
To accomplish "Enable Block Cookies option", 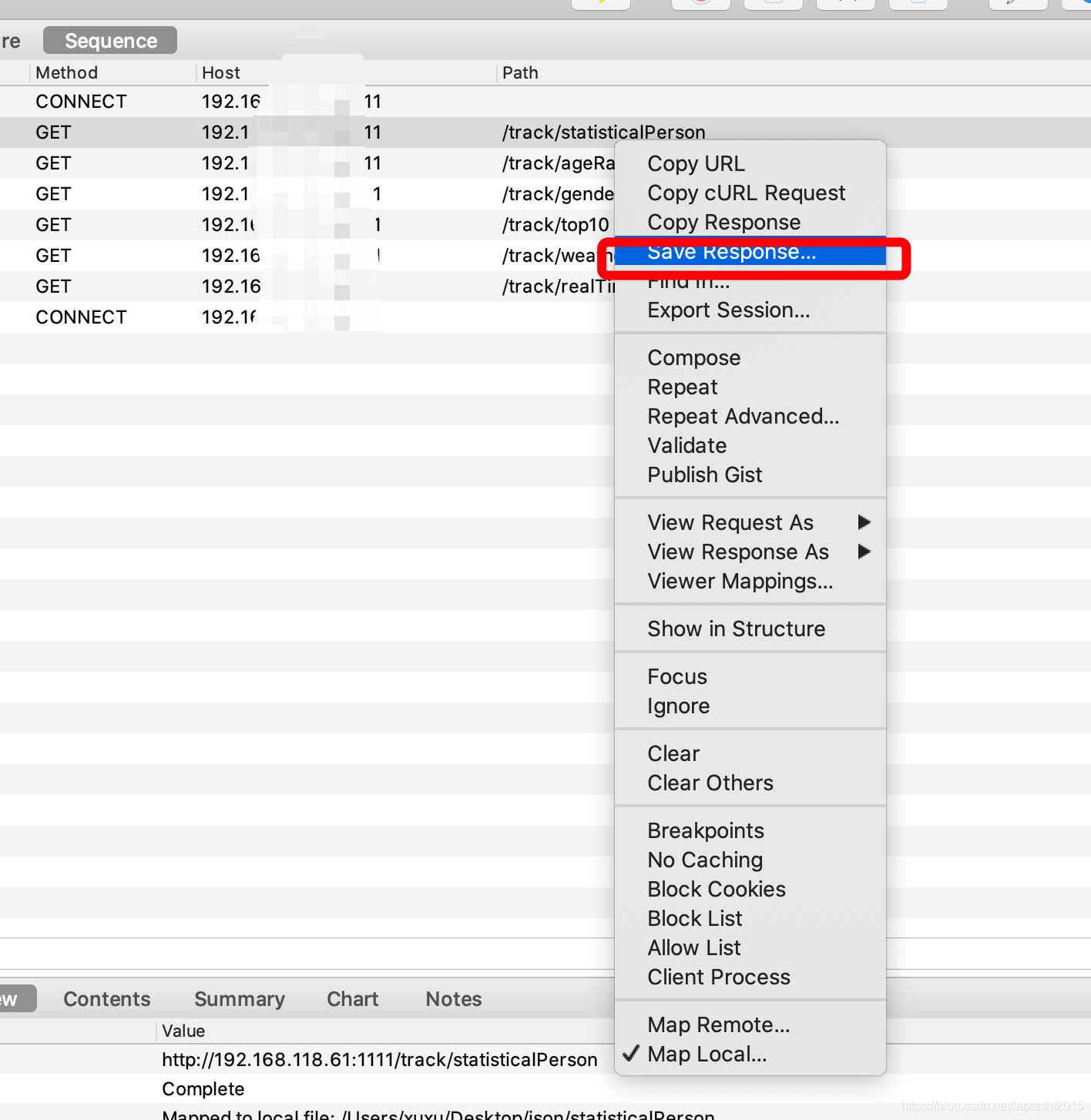I will [x=750, y=890].
